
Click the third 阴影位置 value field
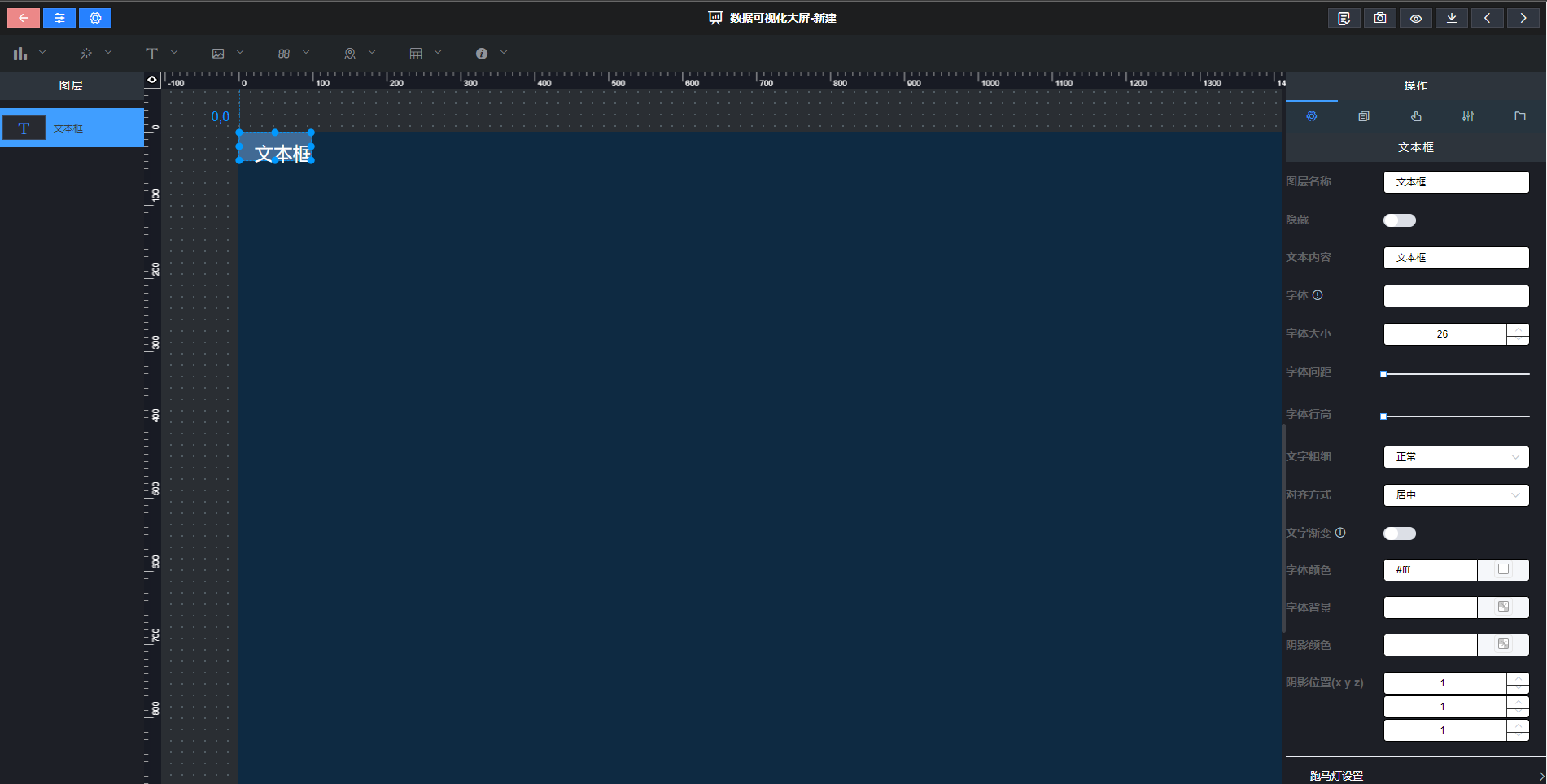tap(1444, 730)
